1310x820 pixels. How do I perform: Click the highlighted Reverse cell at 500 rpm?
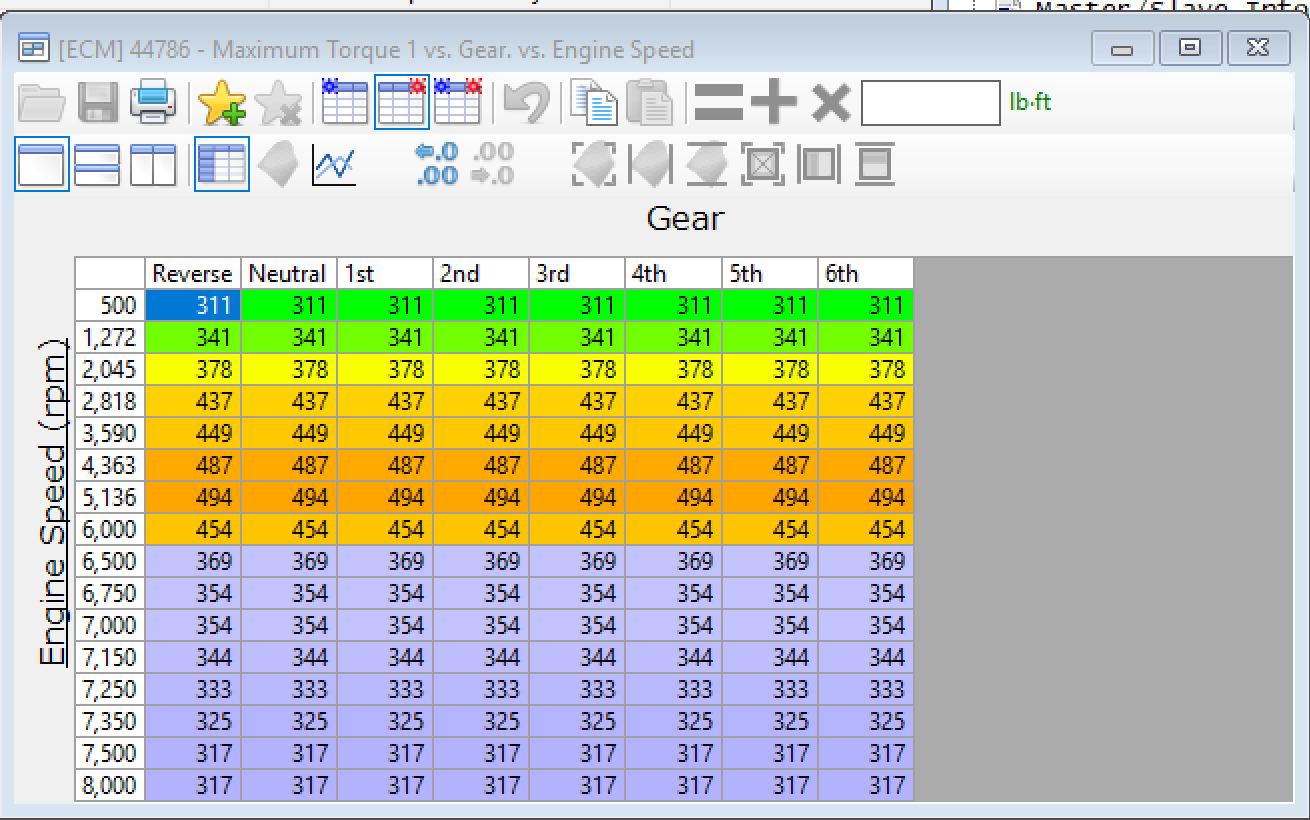(193, 305)
